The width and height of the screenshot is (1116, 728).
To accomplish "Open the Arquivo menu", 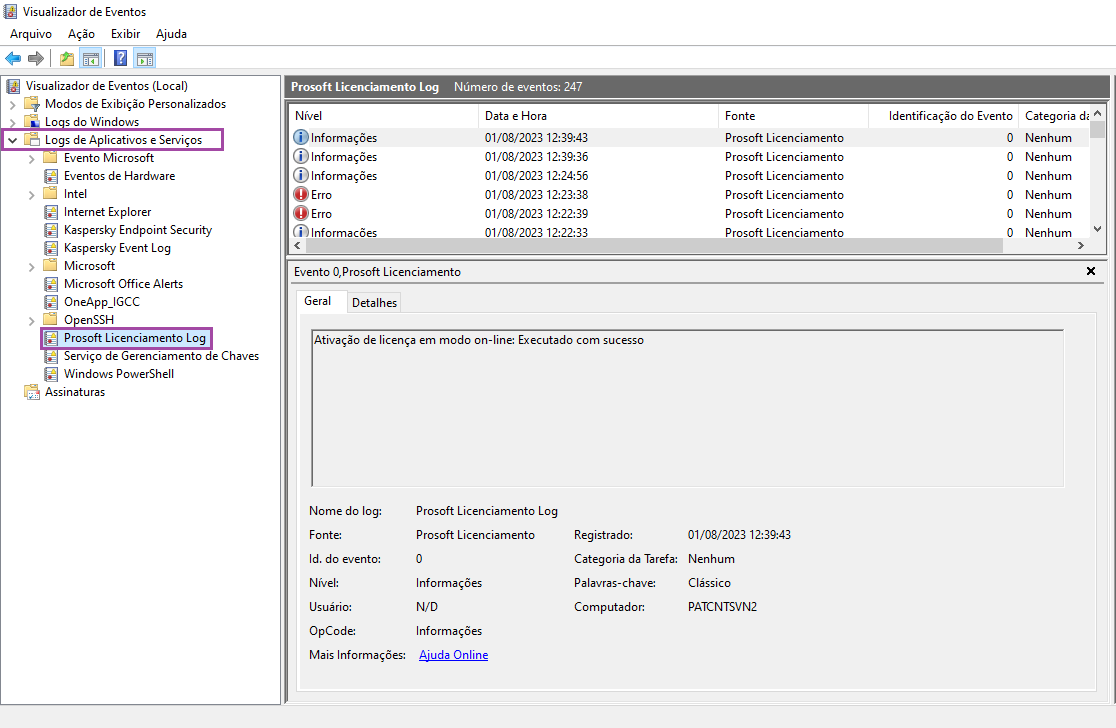I will click(x=31, y=33).
